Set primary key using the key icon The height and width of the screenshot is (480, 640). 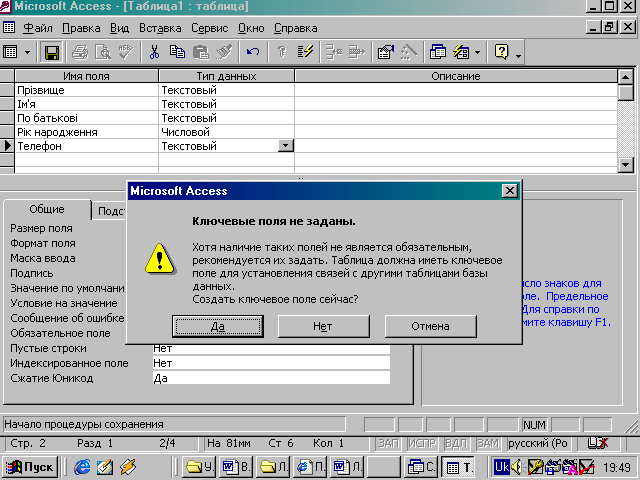pos(282,52)
